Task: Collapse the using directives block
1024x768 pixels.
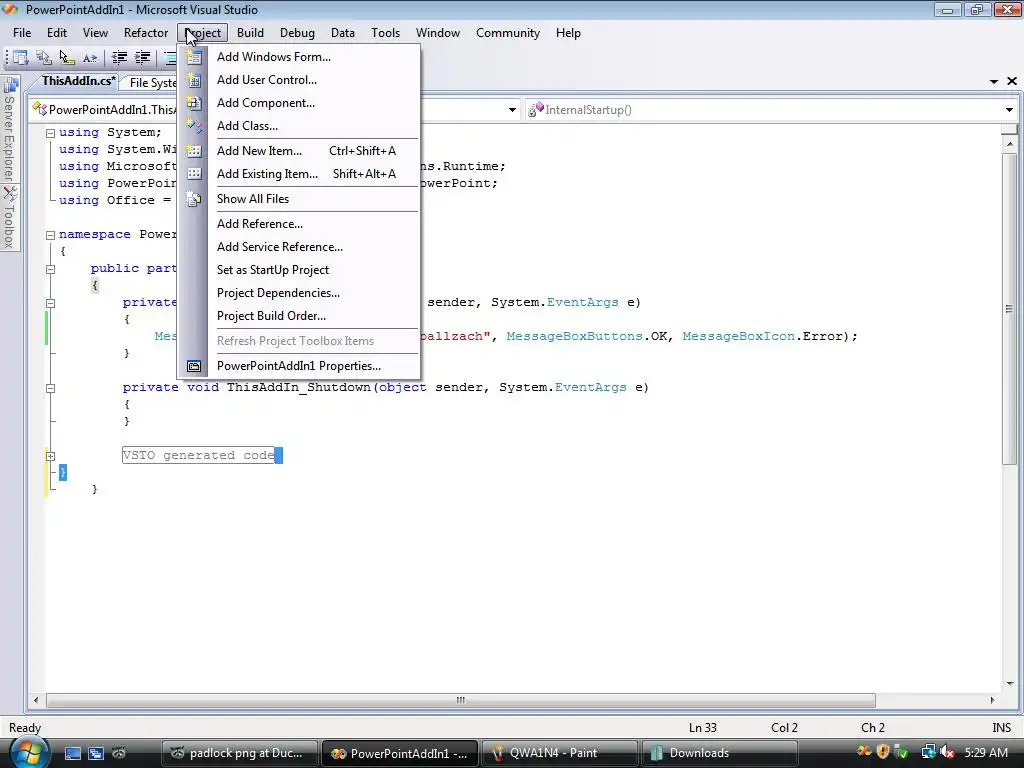Action: coord(50,133)
